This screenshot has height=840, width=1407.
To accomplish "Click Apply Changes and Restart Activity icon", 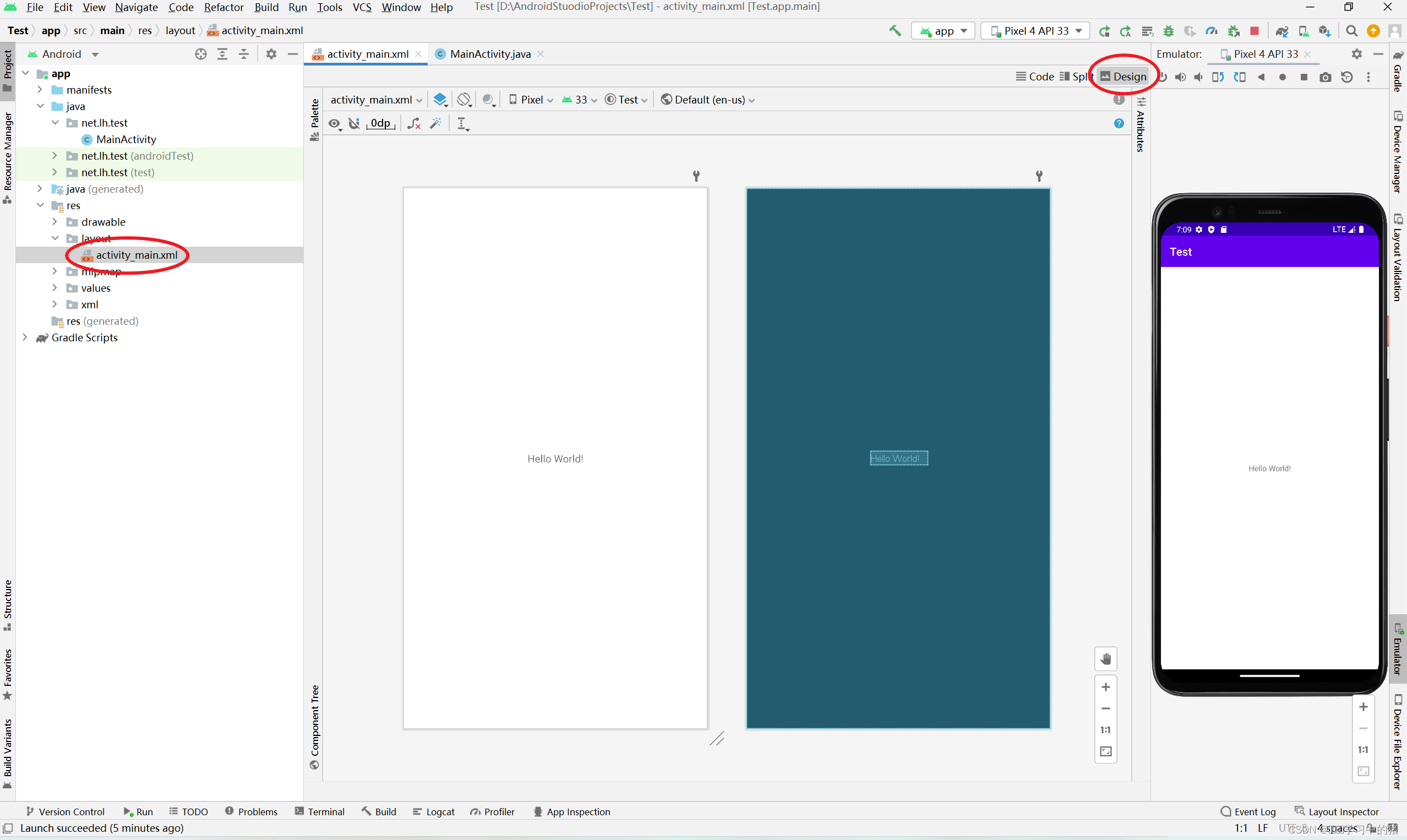I will click(1104, 31).
